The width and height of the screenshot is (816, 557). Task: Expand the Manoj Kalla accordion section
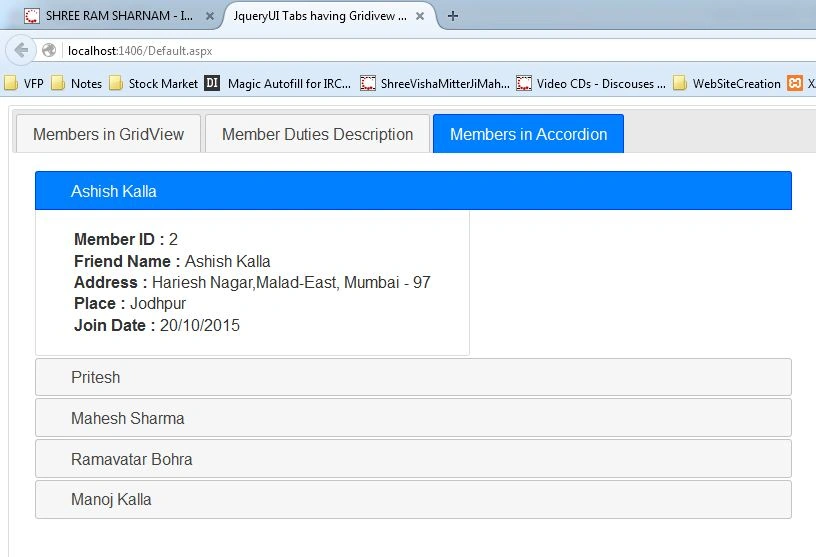(413, 500)
